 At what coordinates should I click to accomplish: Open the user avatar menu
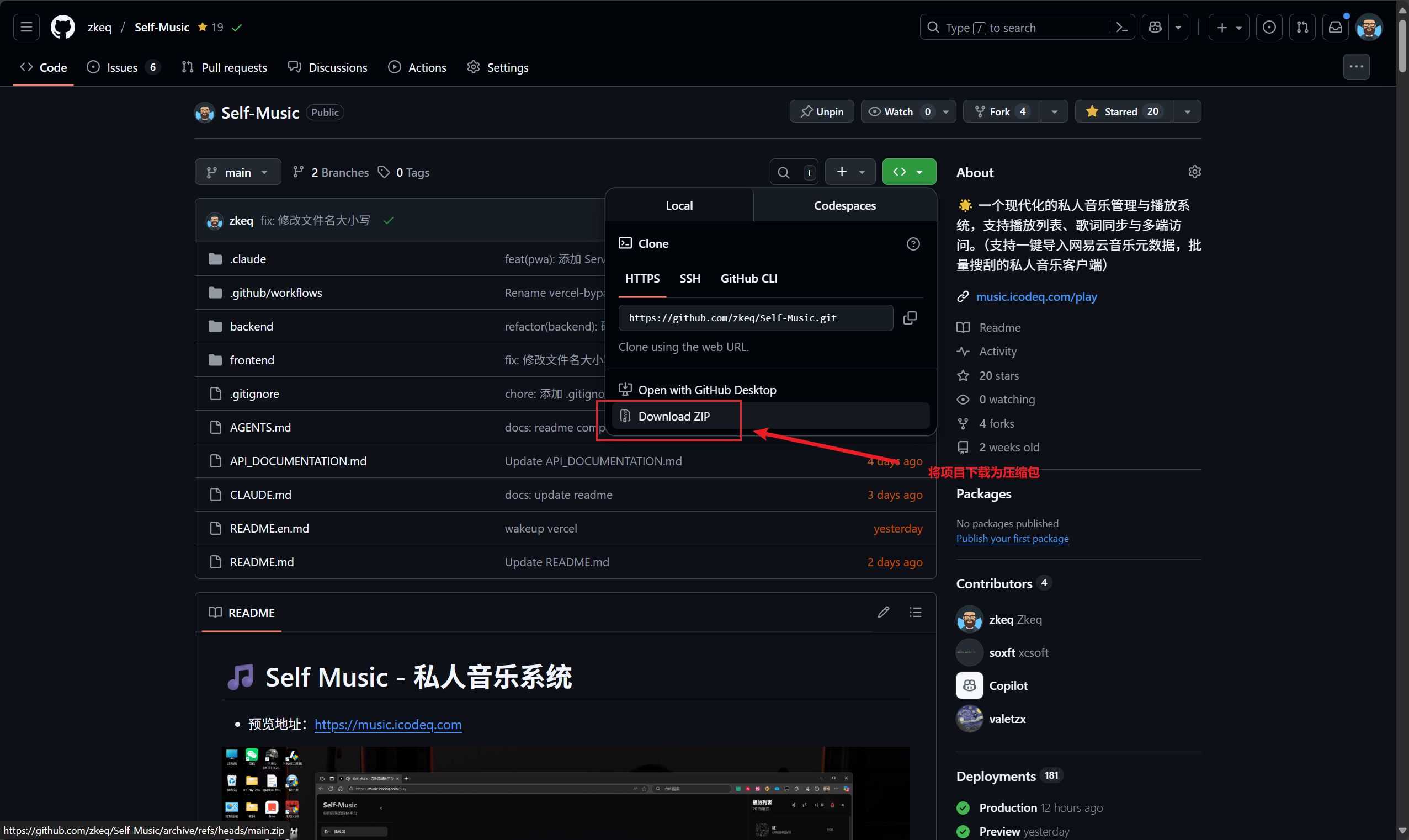(x=1369, y=27)
